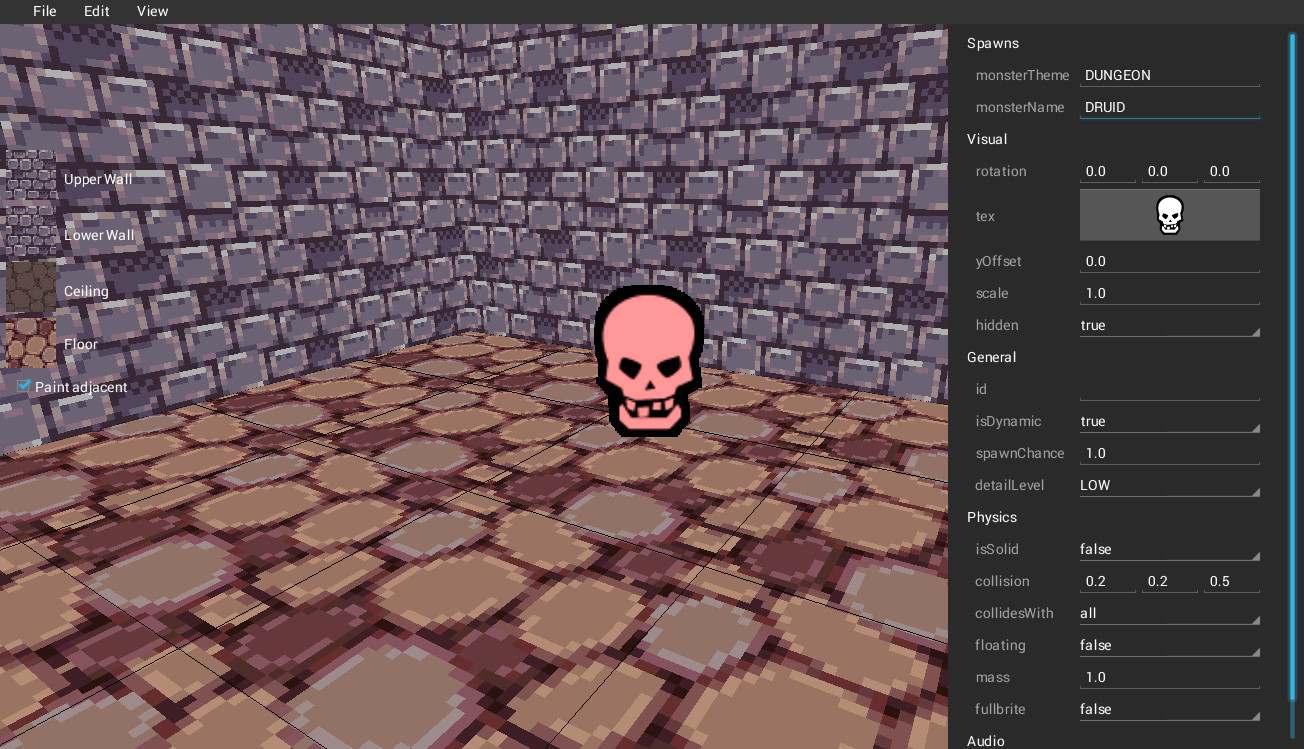Click the second rotation value field
The width and height of the screenshot is (1304, 749).
pos(1170,171)
